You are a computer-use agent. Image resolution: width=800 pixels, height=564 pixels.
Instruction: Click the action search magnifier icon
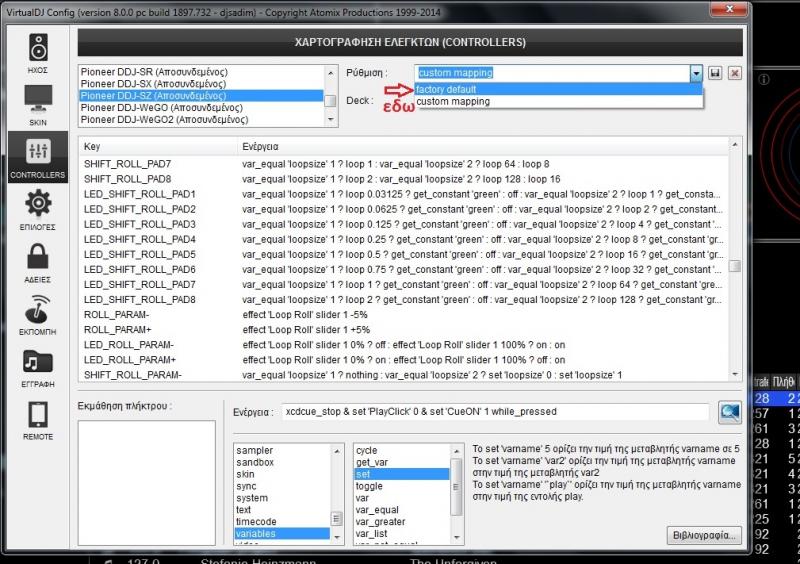click(x=730, y=412)
